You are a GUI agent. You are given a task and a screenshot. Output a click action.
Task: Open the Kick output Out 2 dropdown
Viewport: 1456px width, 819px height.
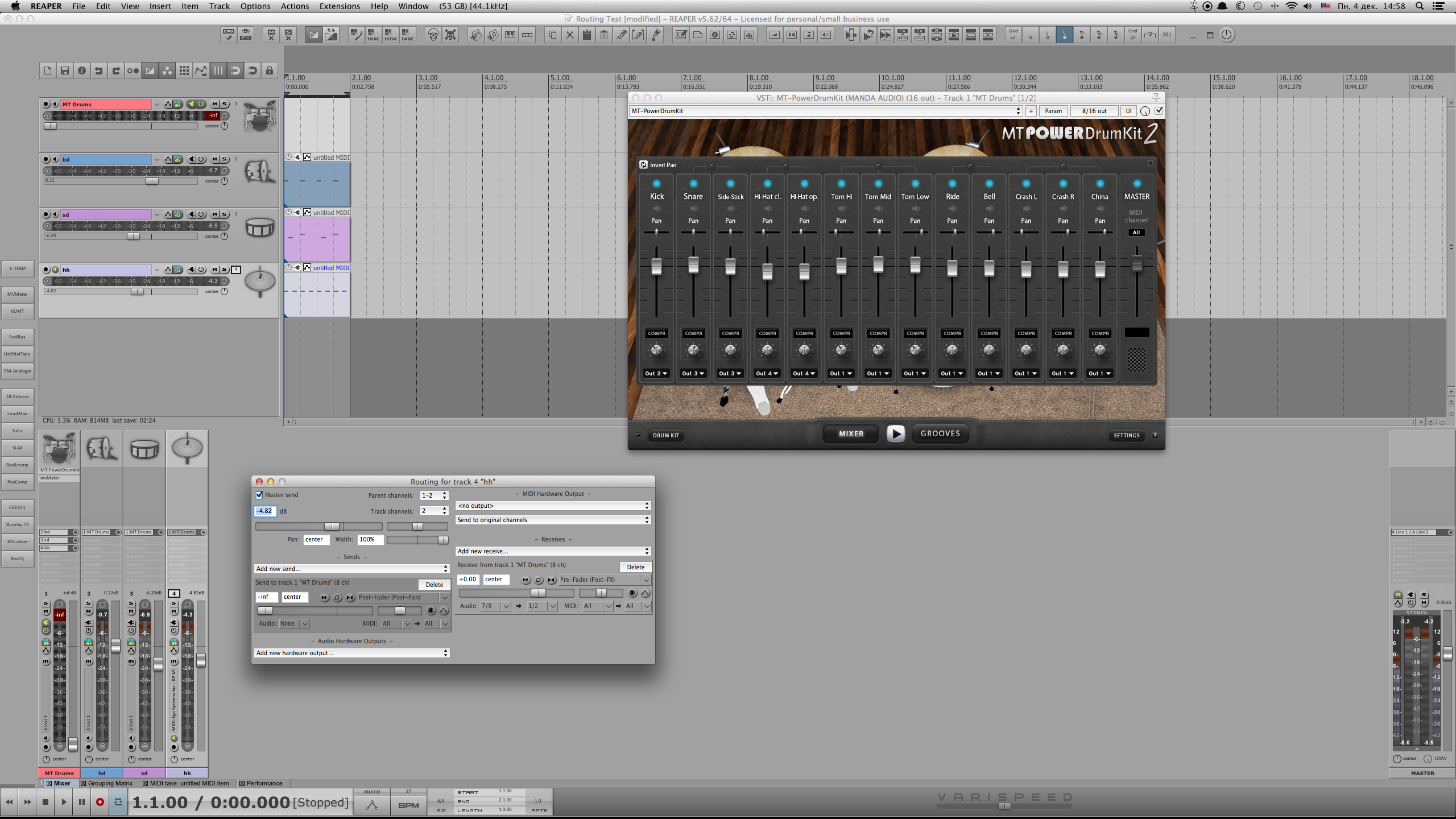click(x=656, y=374)
